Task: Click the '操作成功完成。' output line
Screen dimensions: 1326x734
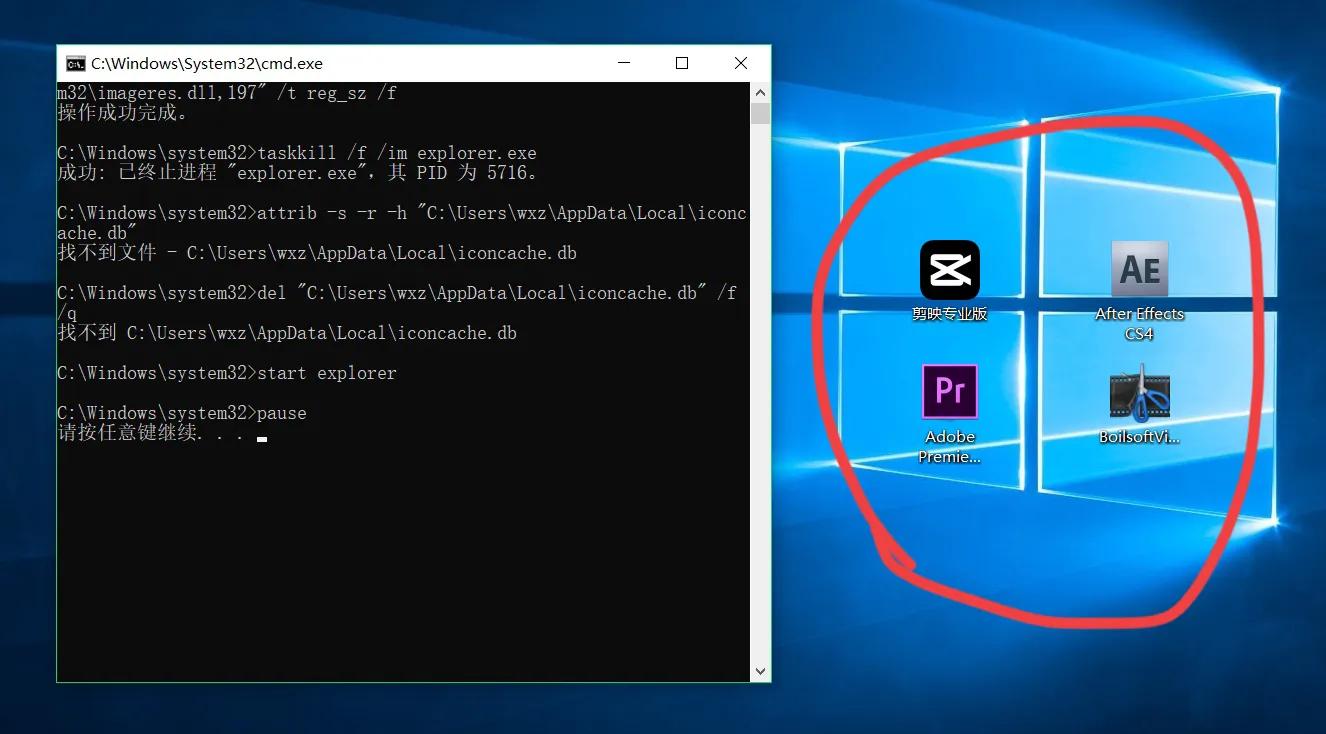Action: click(123, 113)
